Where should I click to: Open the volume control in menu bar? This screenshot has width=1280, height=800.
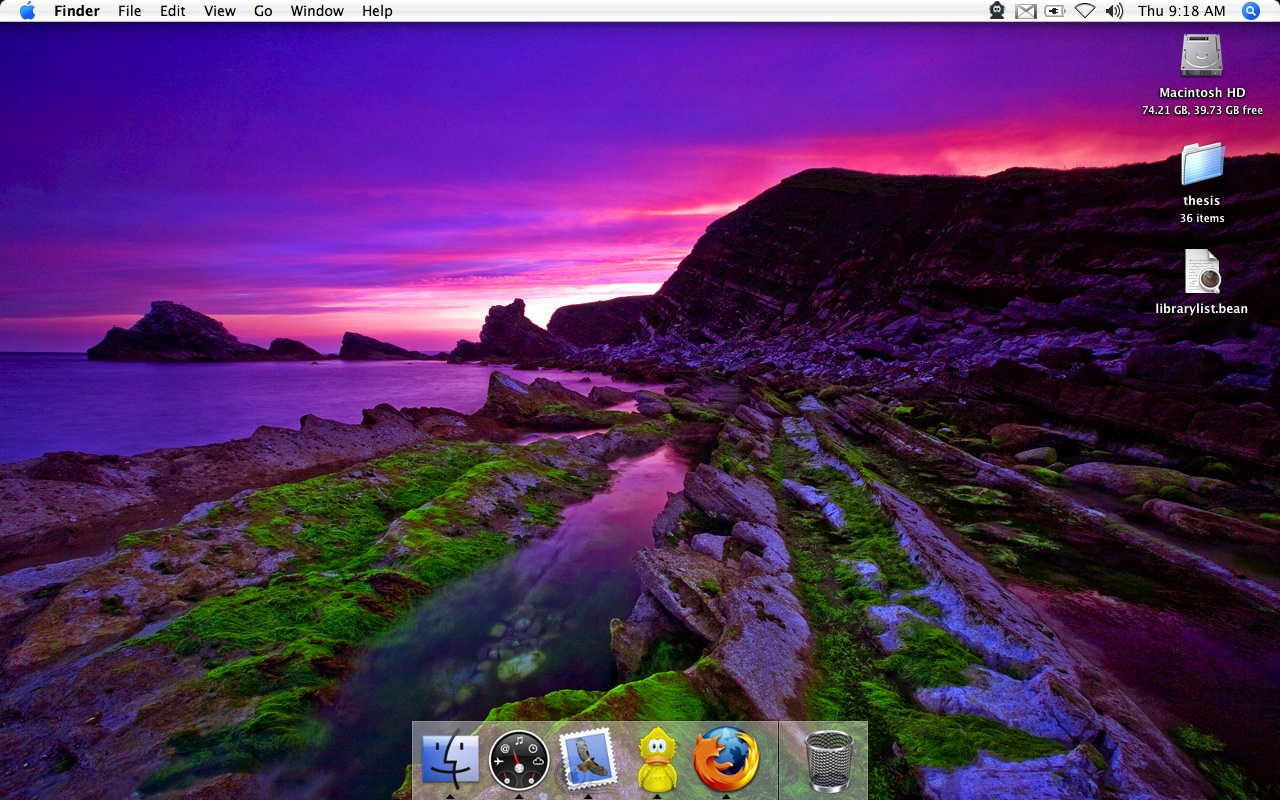click(1114, 11)
